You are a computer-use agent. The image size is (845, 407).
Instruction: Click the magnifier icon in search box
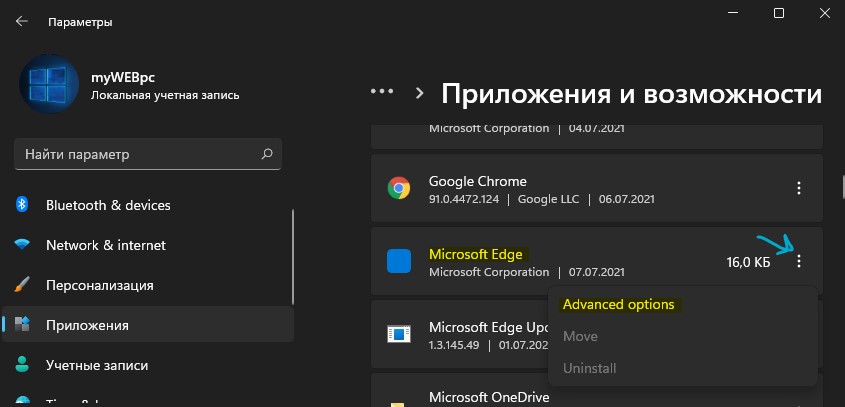266,155
